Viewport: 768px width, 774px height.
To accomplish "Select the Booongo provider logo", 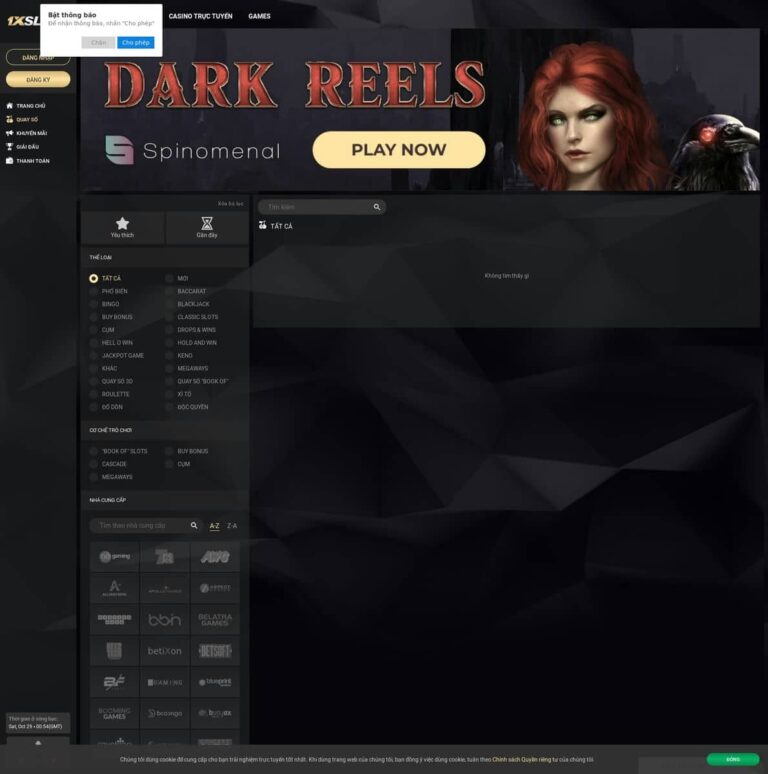I will (164, 713).
